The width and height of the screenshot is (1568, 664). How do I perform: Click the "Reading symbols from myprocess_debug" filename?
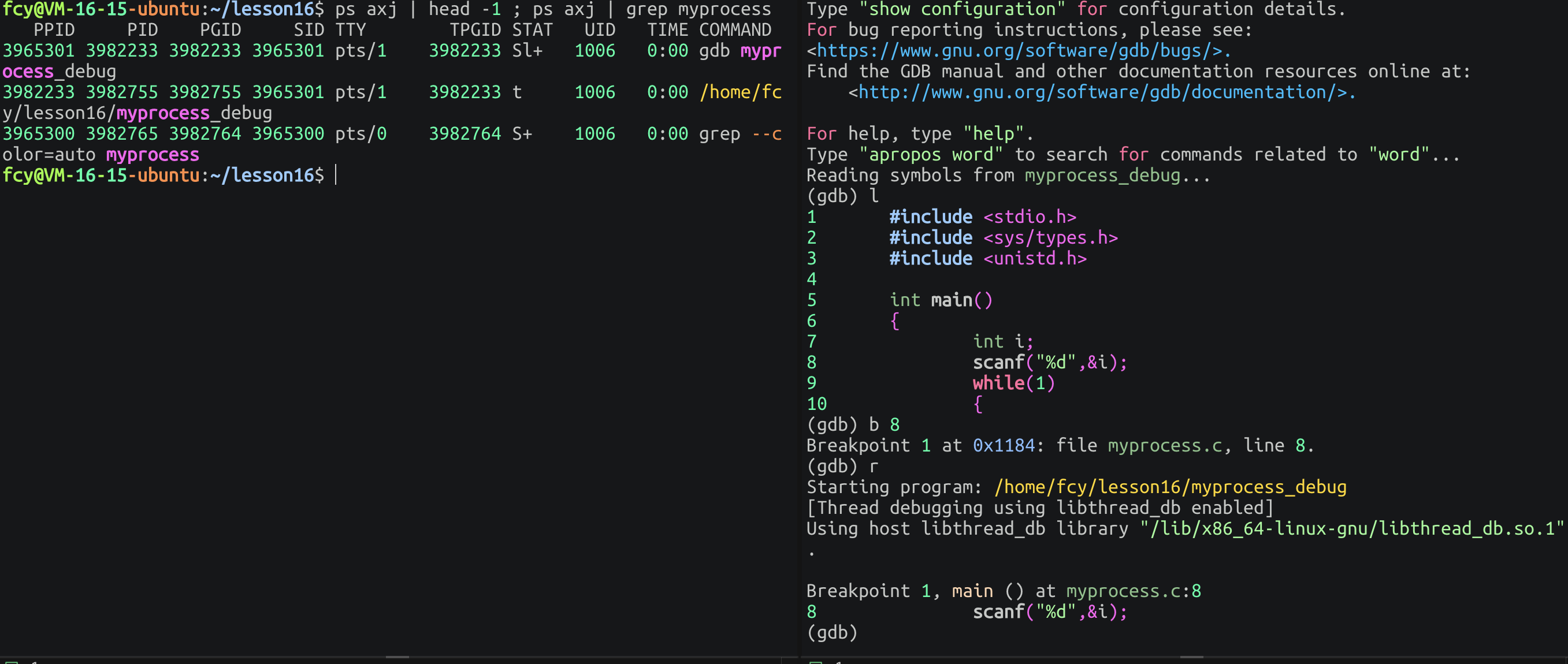(1102, 176)
